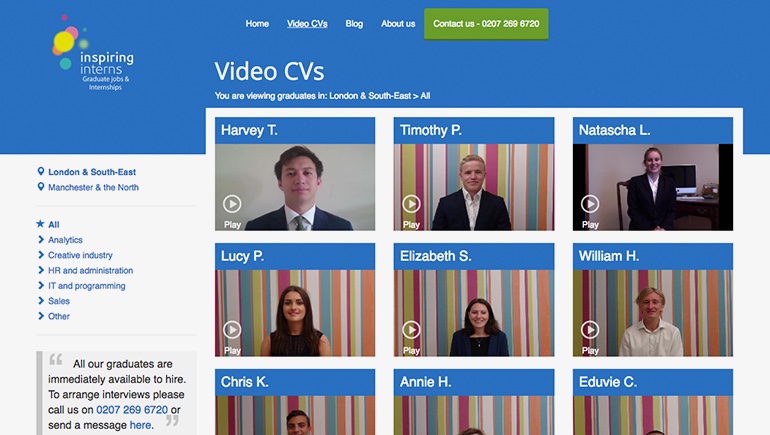Select London & South-East region link
Viewport: 770px width, 435px height.
pyautogui.click(x=92, y=172)
